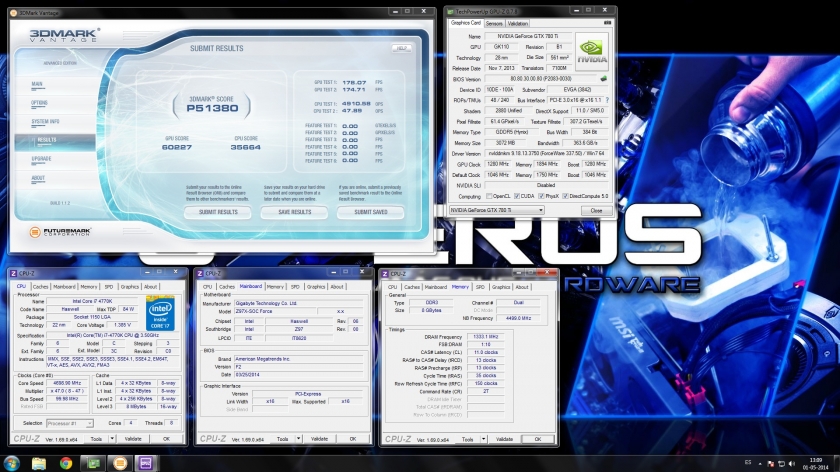This screenshot has width=840, height=472.
Task: Click the CPU-Z icon in the Memory window title bar
Action: click(385, 274)
